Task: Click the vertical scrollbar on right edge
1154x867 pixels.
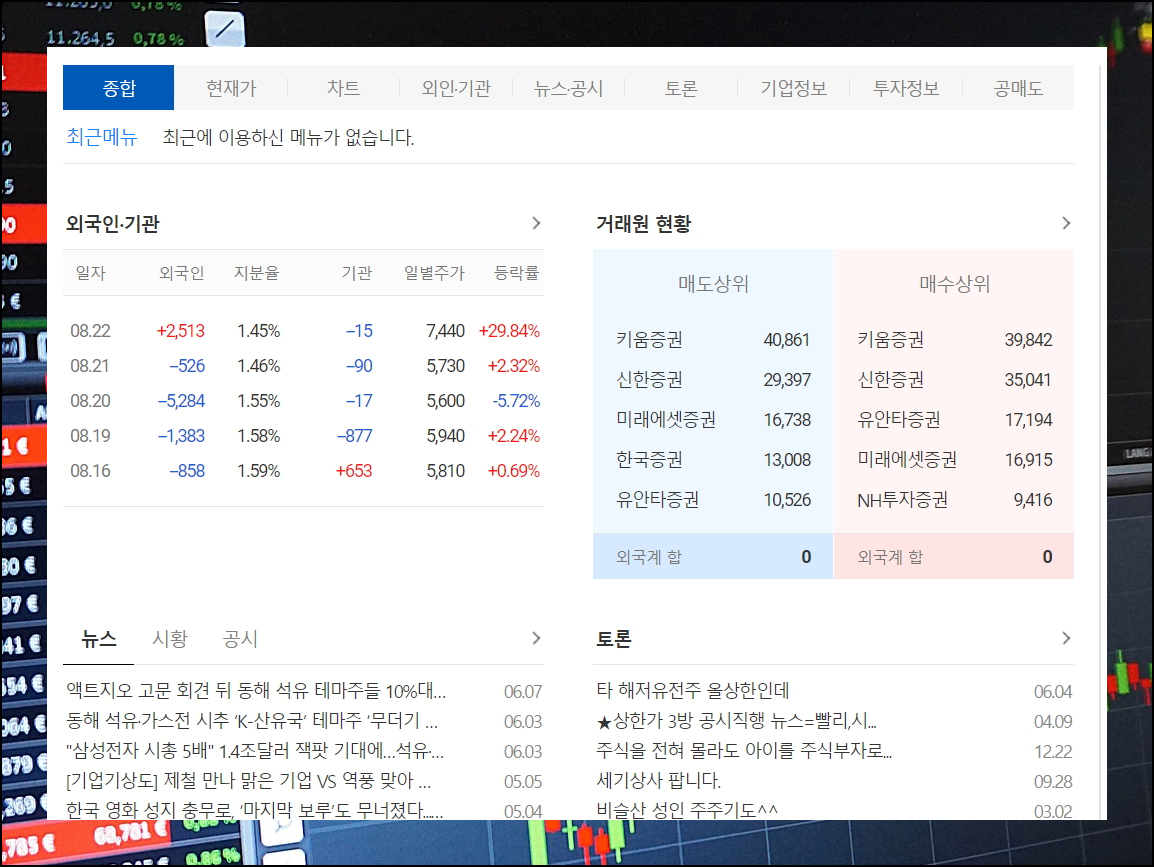Action: [1100, 442]
